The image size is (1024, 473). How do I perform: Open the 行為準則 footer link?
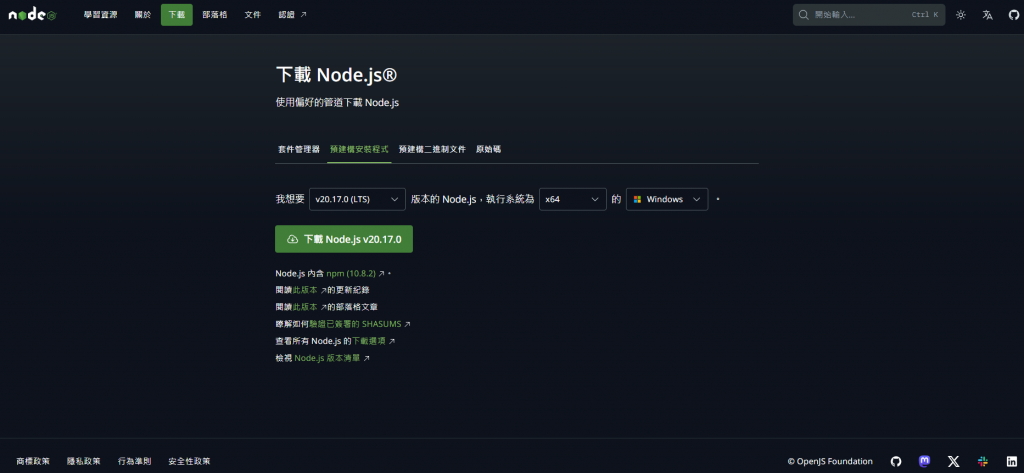pyautogui.click(x=135, y=461)
